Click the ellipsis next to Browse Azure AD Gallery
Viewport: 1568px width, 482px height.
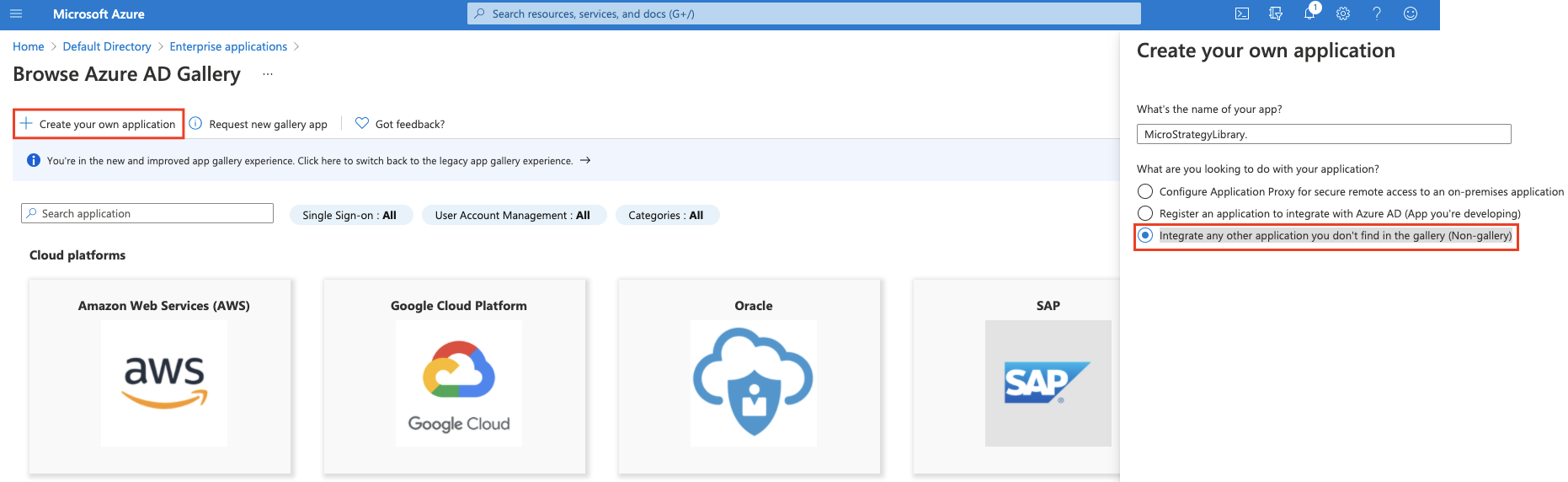(268, 74)
